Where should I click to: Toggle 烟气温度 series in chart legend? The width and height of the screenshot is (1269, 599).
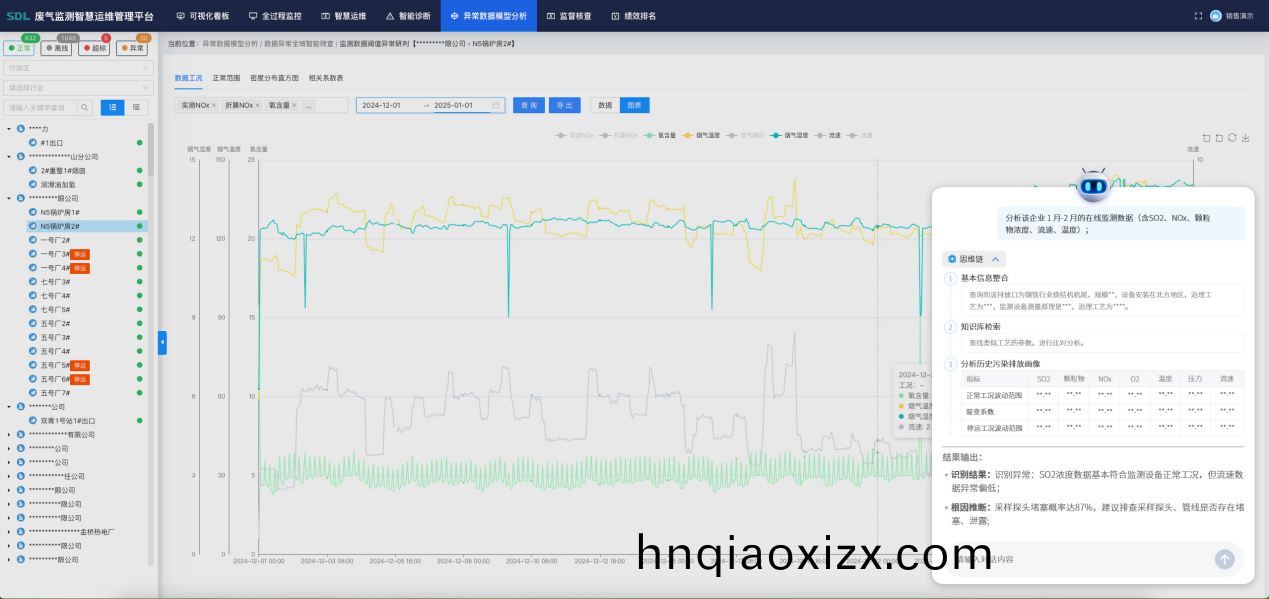[x=704, y=134]
